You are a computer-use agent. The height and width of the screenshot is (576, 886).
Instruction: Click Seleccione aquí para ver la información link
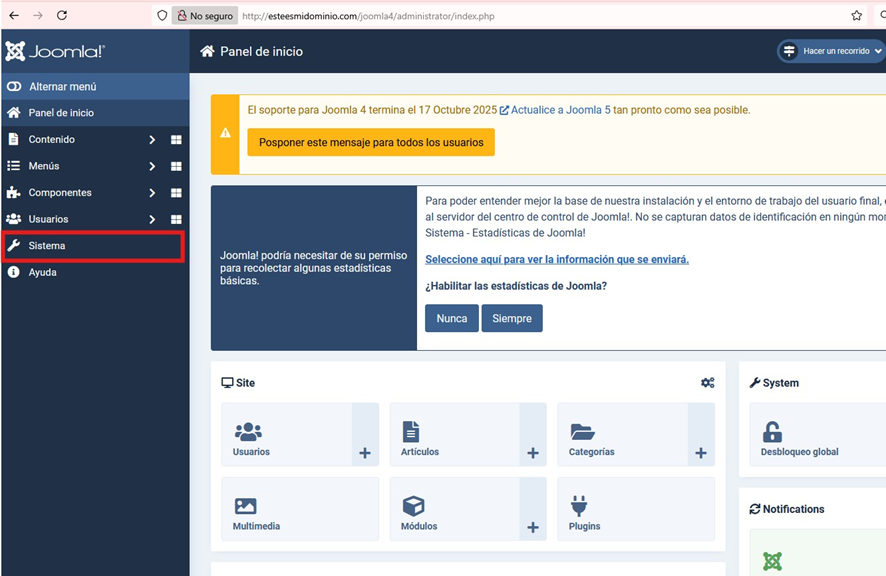[557, 259]
